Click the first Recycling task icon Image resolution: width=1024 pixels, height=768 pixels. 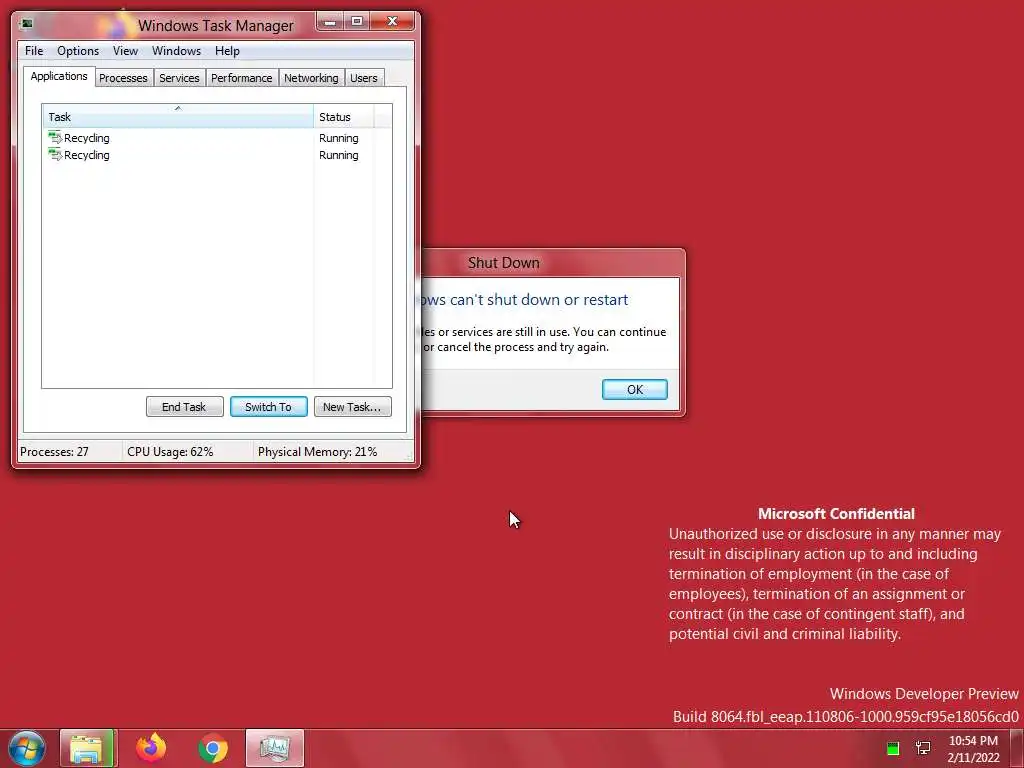[x=55, y=137]
